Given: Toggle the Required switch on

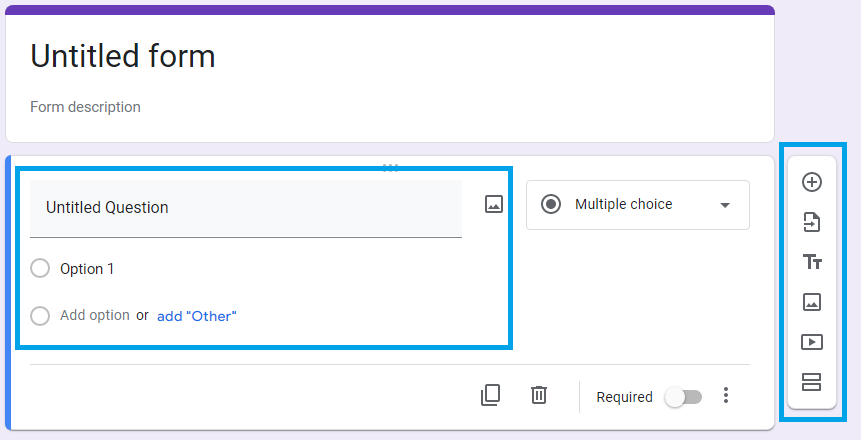Looking at the screenshot, I should (x=684, y=397).
